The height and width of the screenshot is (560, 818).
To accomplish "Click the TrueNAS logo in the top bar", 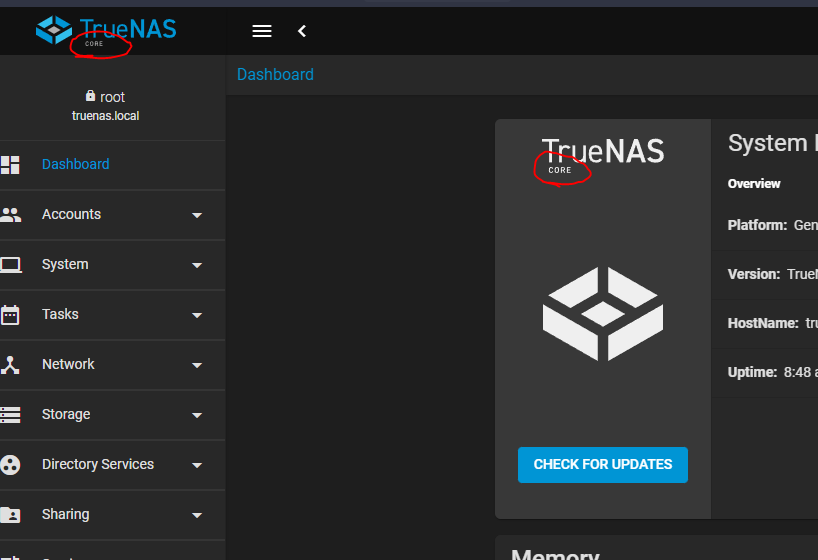I will pyautogui.click(x=106, y=31).
